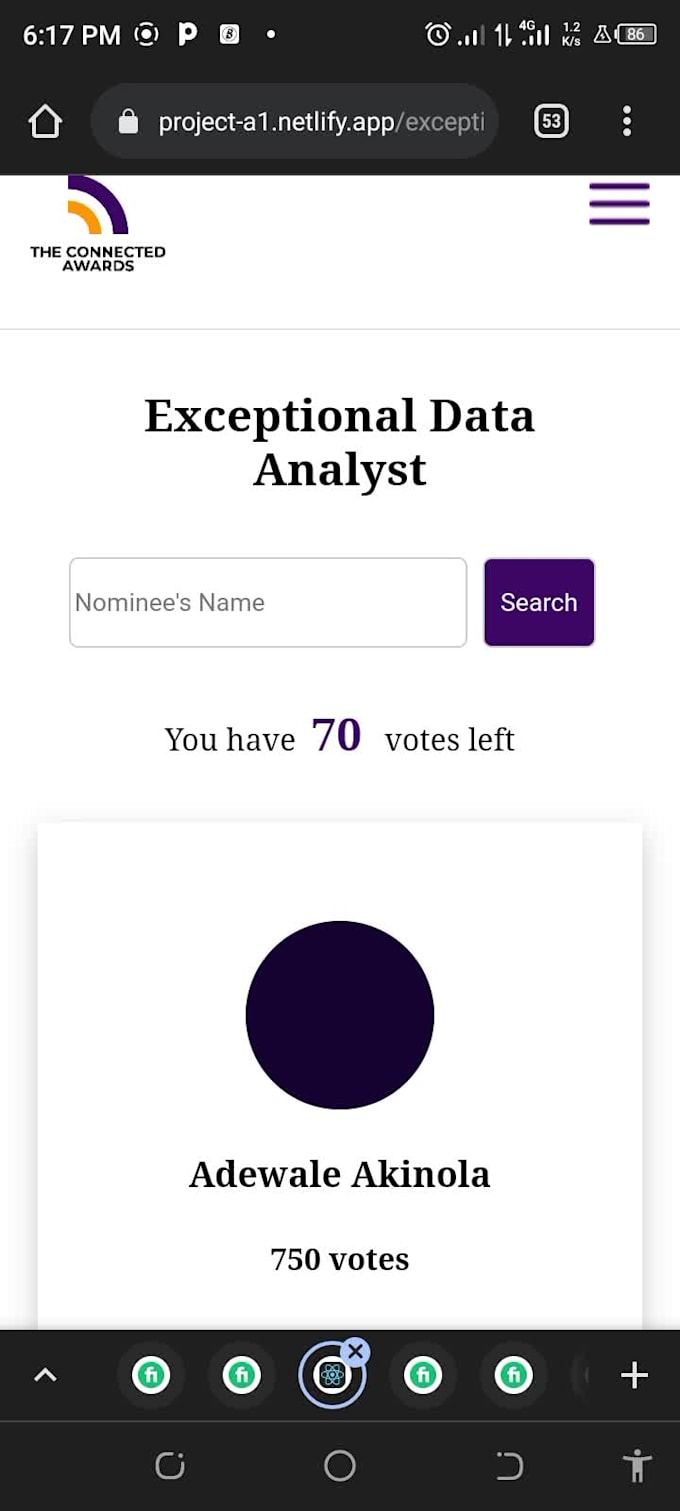Image resolution: width=680 pixels, height=1511 pixels.
Task: Open the tab switcher showing 53
Action: click(551, 122)
